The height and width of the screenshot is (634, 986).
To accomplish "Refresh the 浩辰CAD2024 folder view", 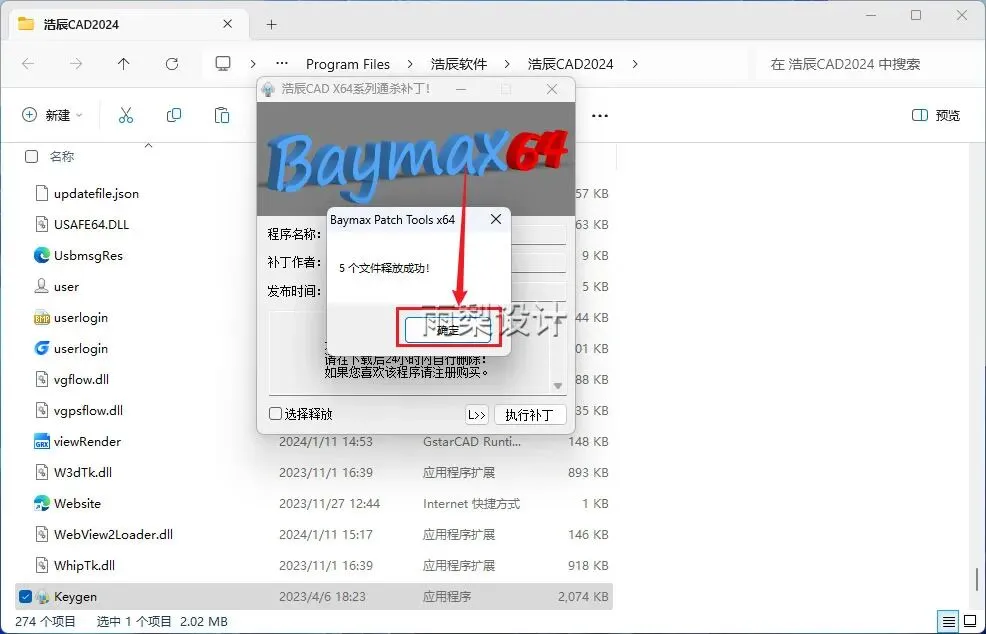I will (x=172, y=64).
